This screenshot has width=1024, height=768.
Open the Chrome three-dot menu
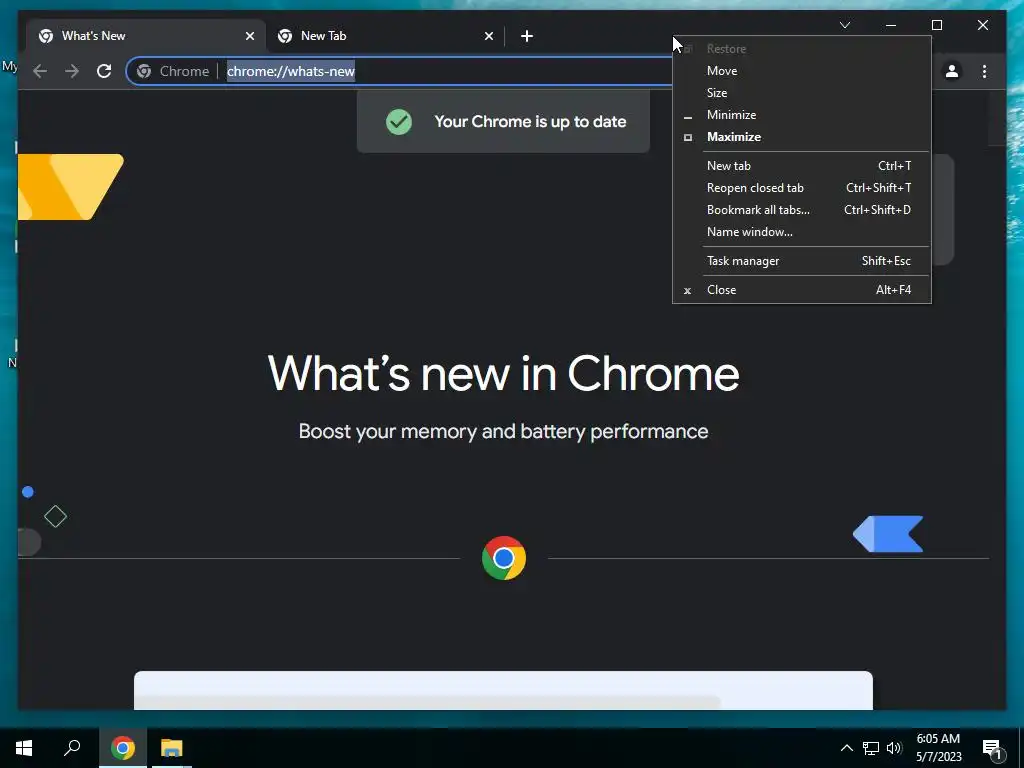[984, 71]
